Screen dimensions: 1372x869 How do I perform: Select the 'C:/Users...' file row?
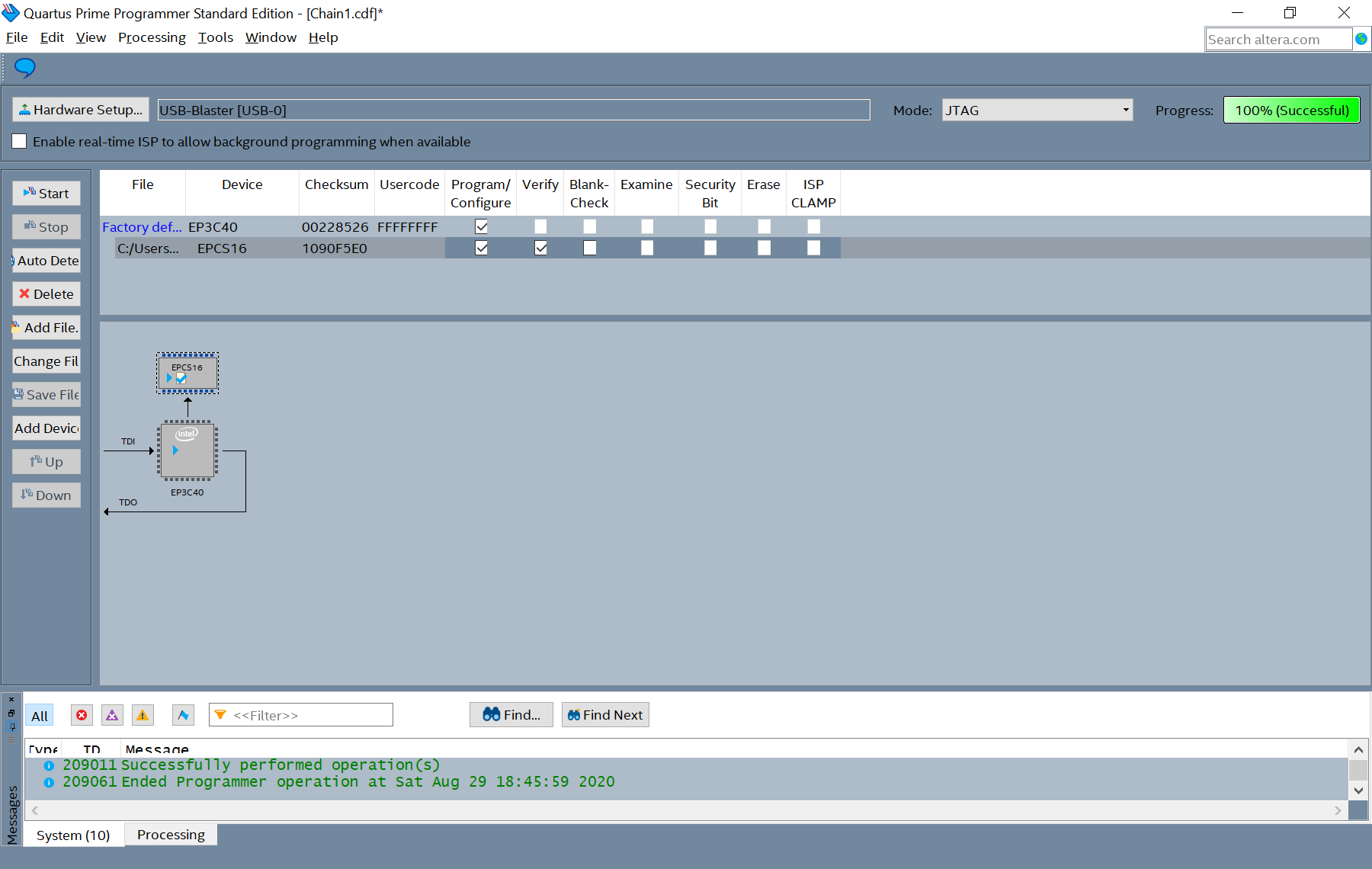(148, 249)
